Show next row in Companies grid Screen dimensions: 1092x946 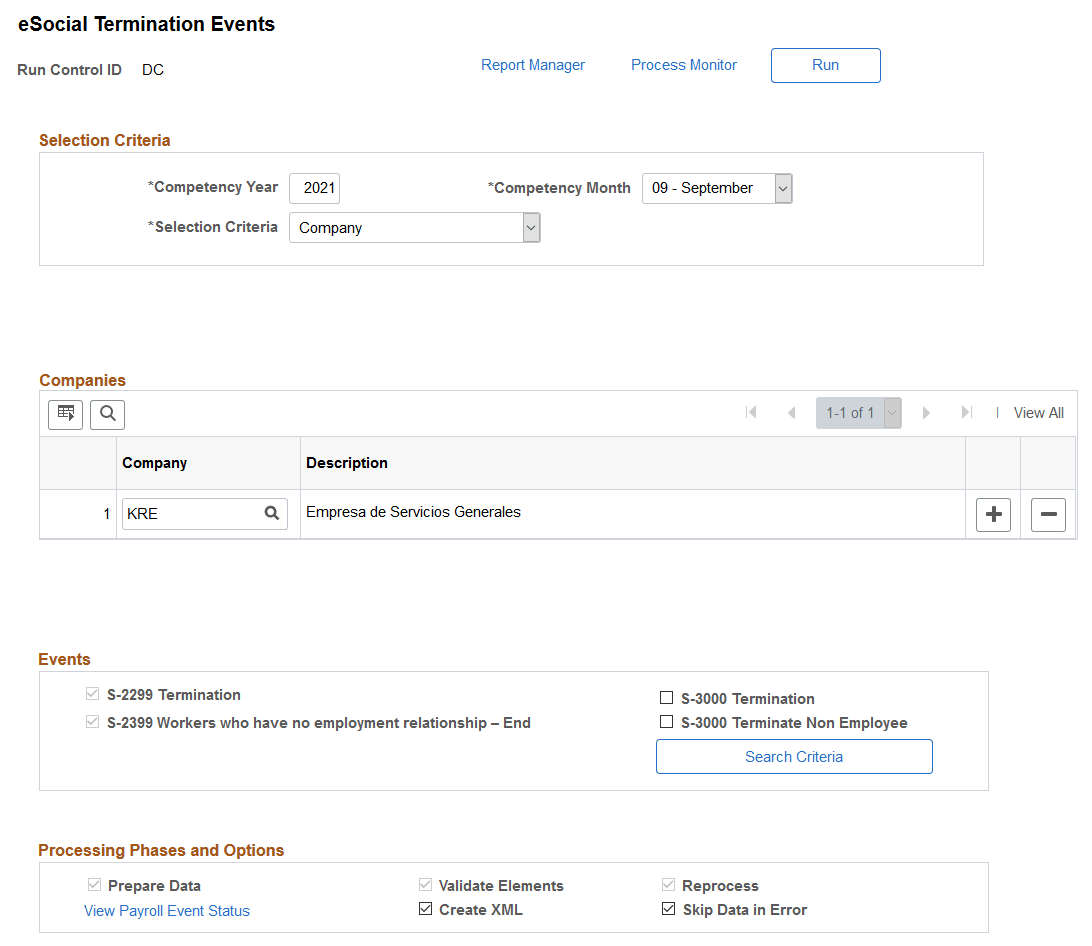(x=926, y=412)
